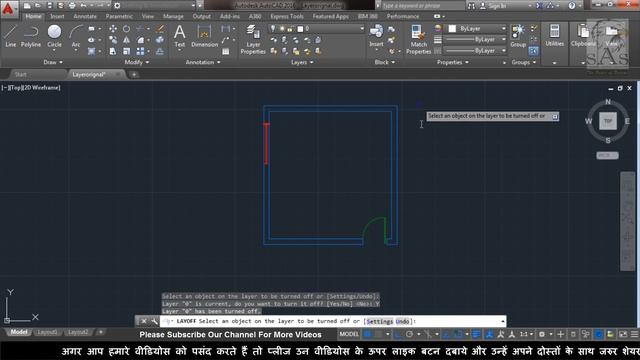640x360 pixels.
Task: Toggle Ortho mode in status bar
Action: (398, 334)
